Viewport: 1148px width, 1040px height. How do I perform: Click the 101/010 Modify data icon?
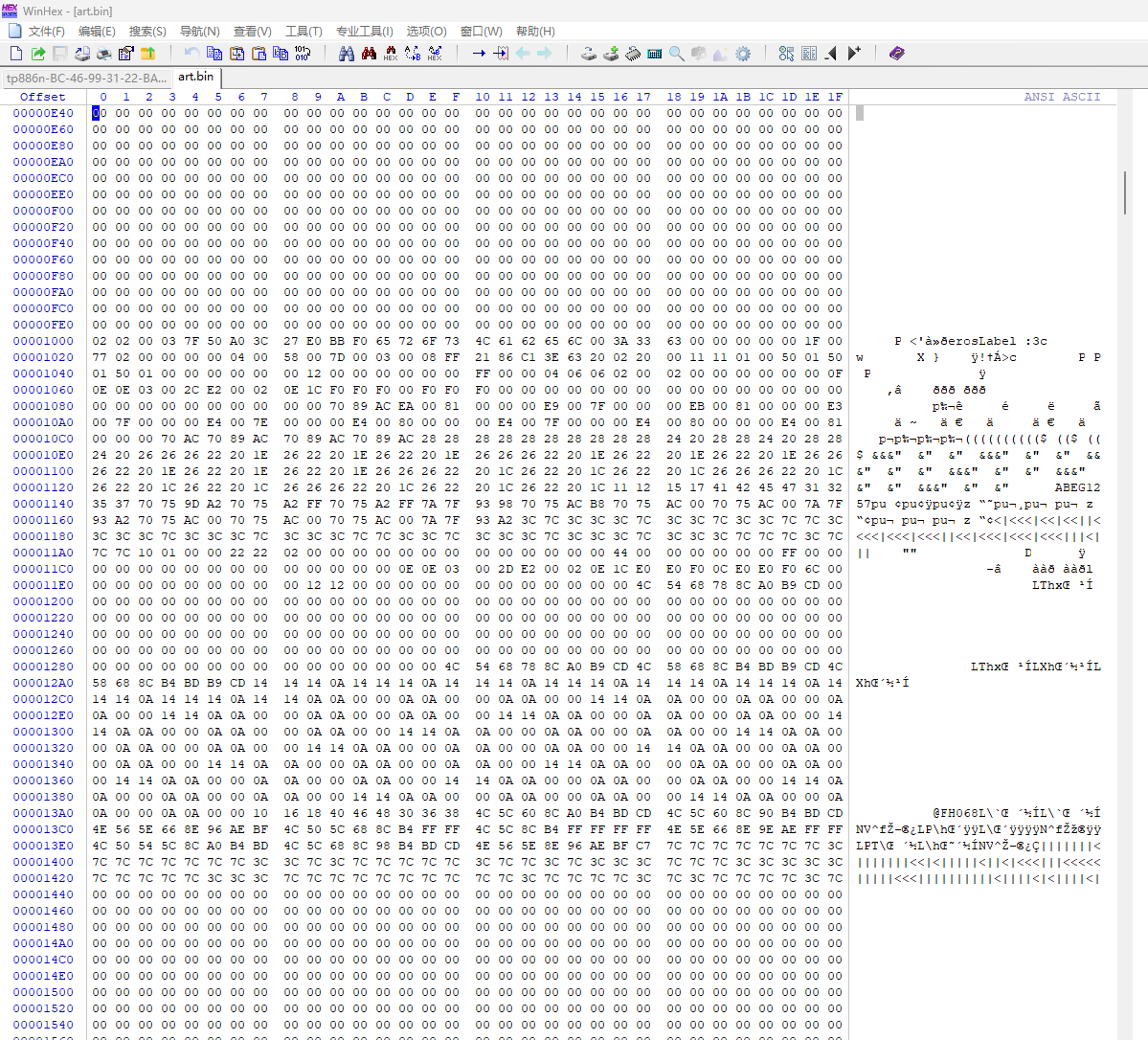tap(303, 54)
